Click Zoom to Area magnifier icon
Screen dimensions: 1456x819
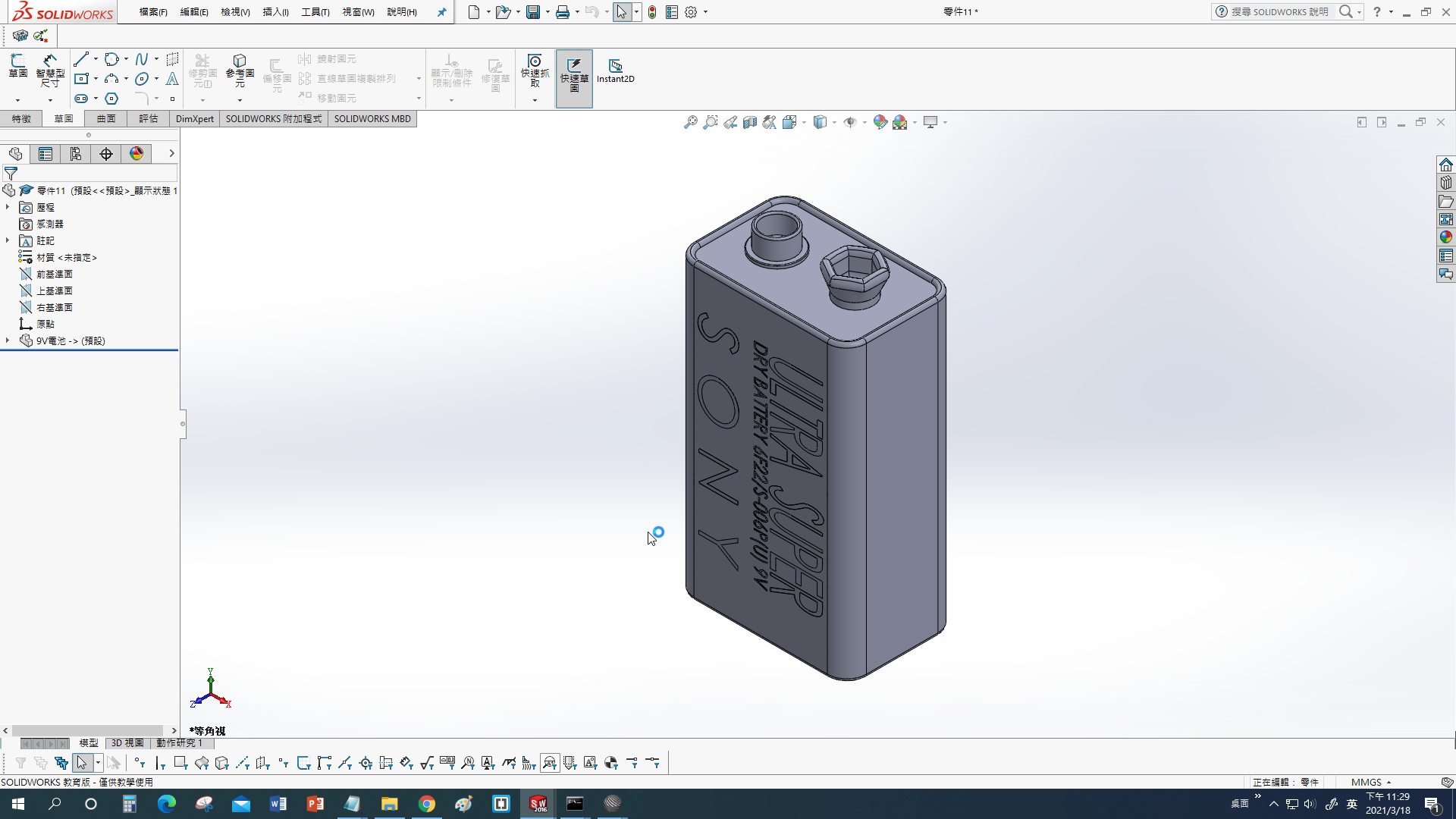pyautogui.click(x=710, y=122)
